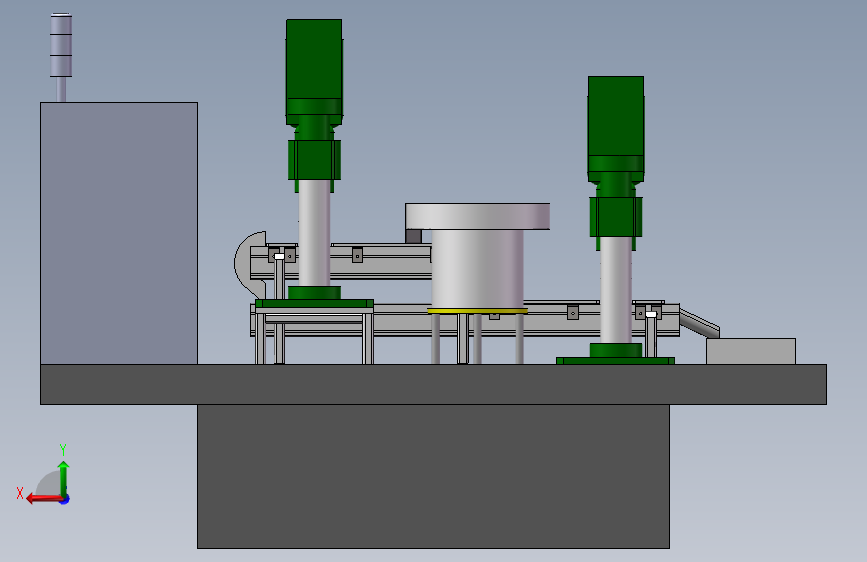Select the left green motor housing
Screen dimensions: 867x562
click(314, 72)
